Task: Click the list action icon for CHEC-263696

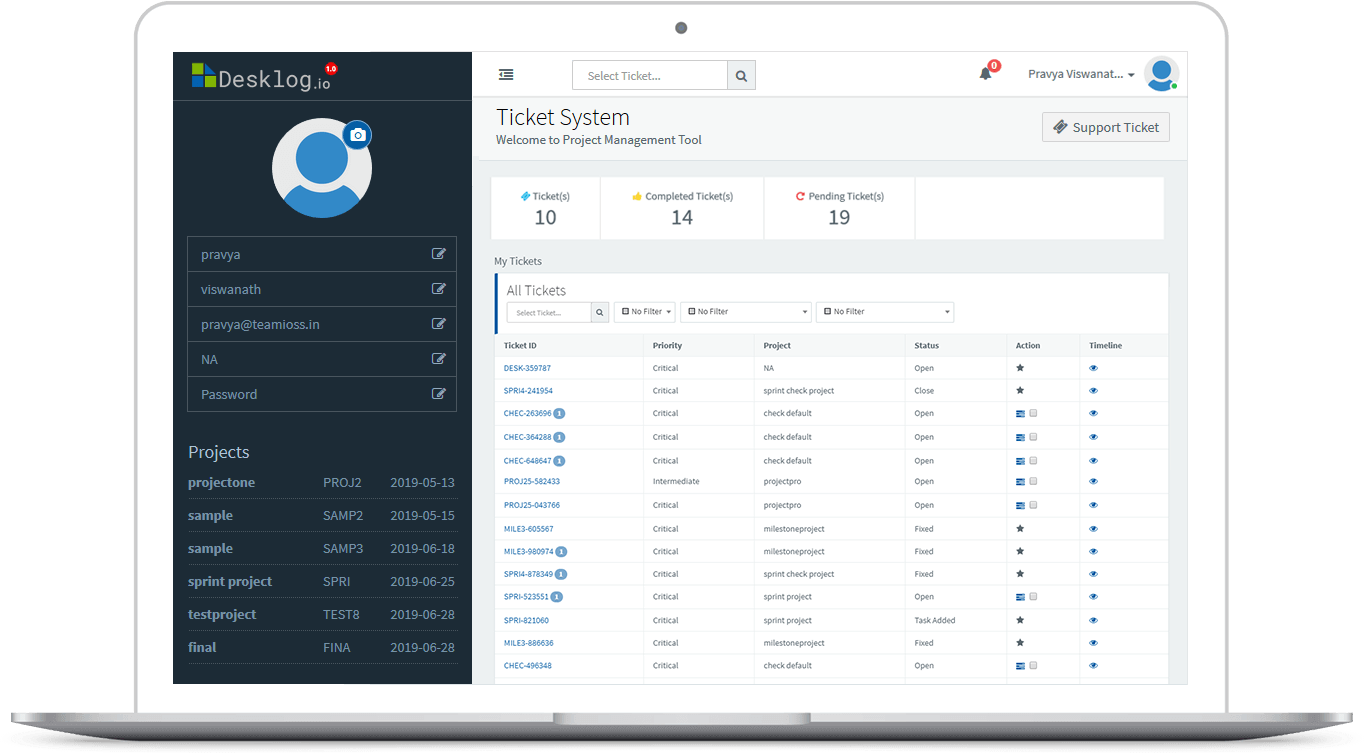Action: coord(1019,413)
